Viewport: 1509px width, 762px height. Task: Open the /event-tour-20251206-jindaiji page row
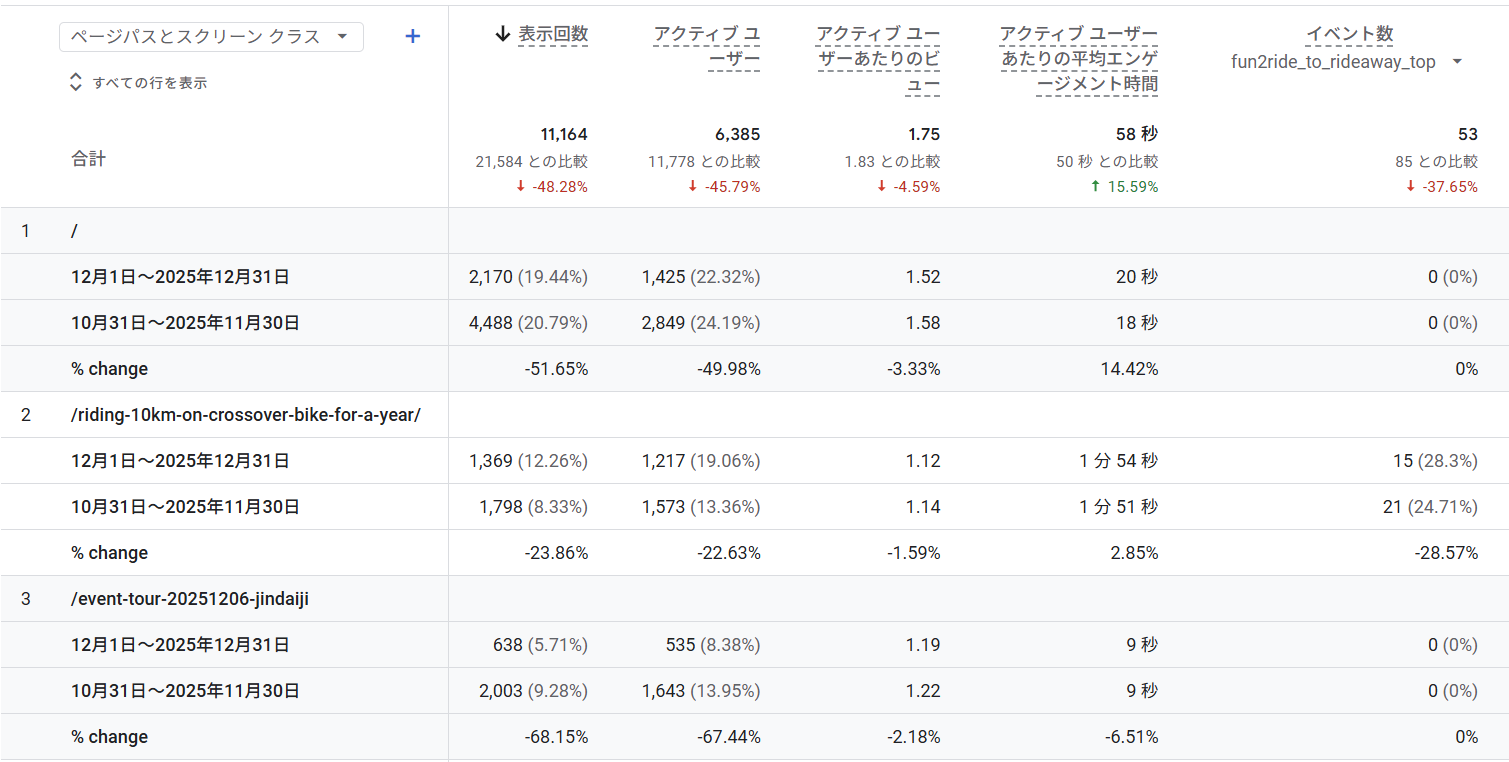coord(196,599)
